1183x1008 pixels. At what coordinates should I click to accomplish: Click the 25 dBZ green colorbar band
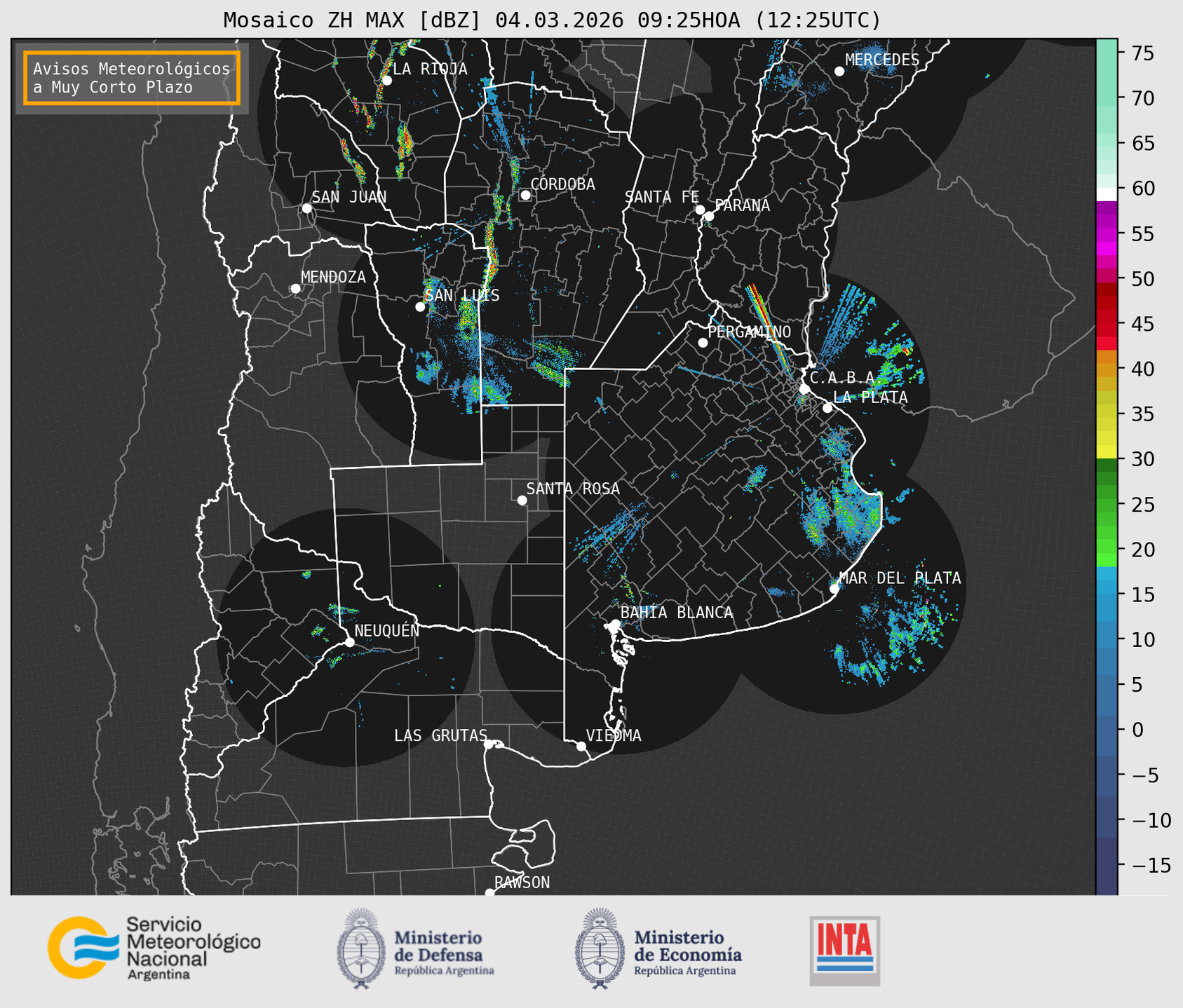[1106, 504]
